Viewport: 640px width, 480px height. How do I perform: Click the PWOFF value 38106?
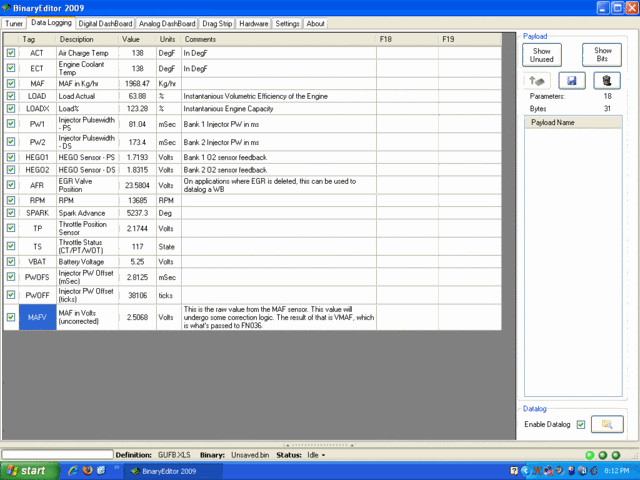pos(137,295)
